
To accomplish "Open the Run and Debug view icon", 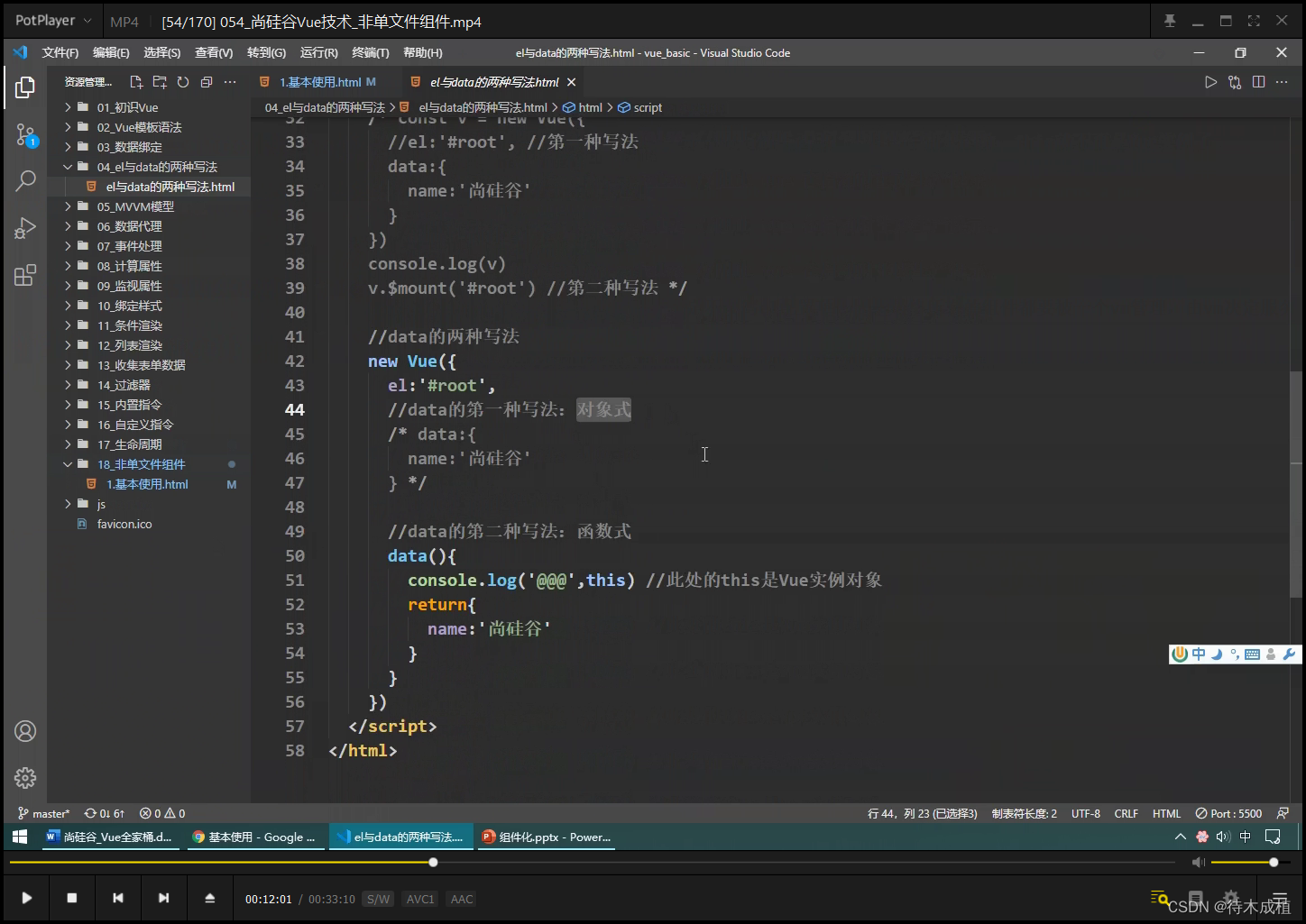I will point(25,228).
